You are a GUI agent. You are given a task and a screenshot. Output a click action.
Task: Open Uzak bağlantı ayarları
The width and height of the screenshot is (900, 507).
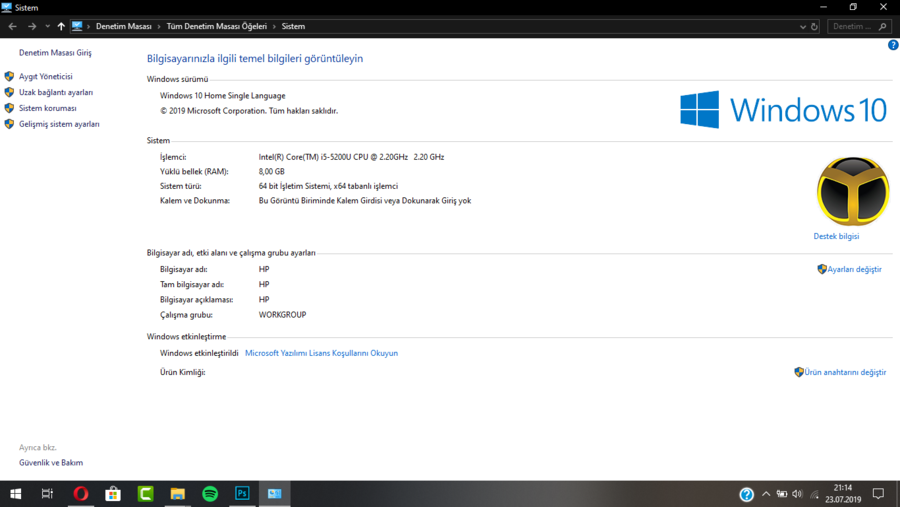[x=56, y=92]
